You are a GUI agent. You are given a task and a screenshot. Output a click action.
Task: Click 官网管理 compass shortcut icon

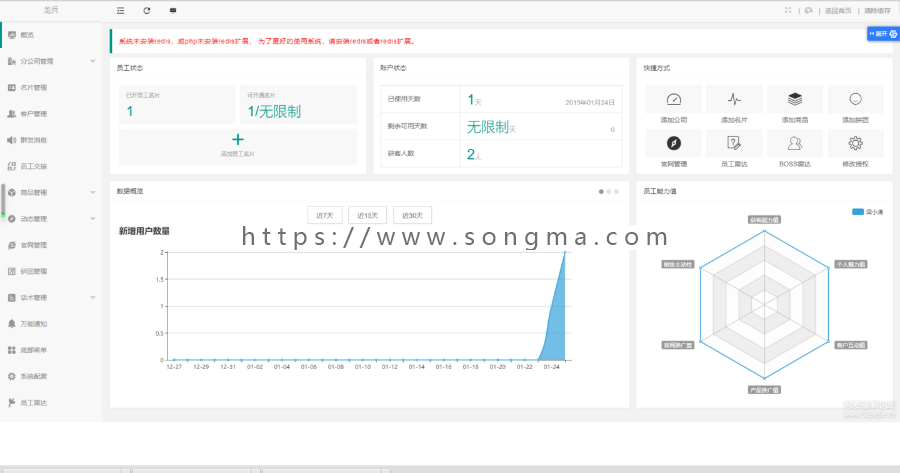click(674, 143)
